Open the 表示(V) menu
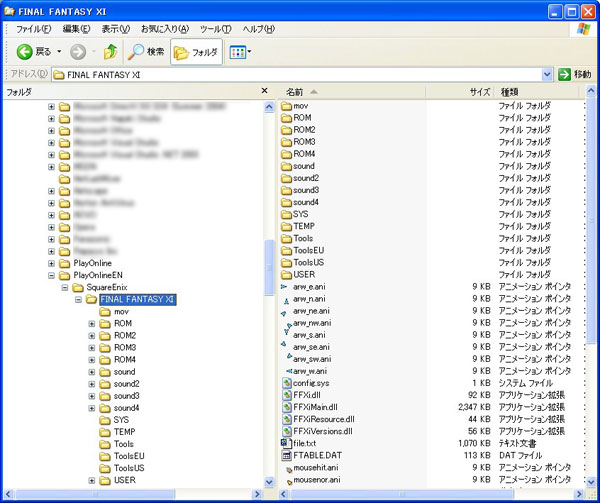 tap(116, 29)
